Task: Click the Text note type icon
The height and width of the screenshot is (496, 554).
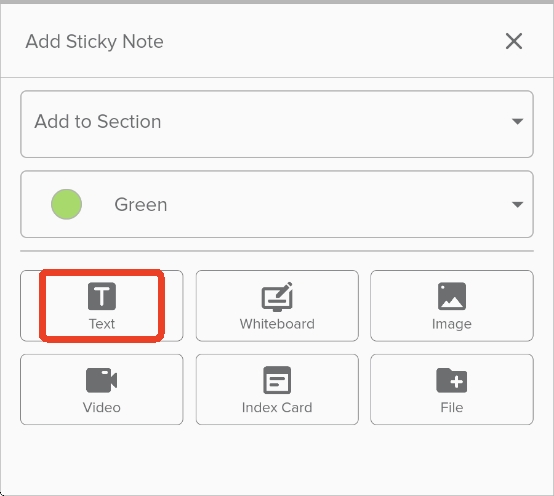Action: click(102, 296)
